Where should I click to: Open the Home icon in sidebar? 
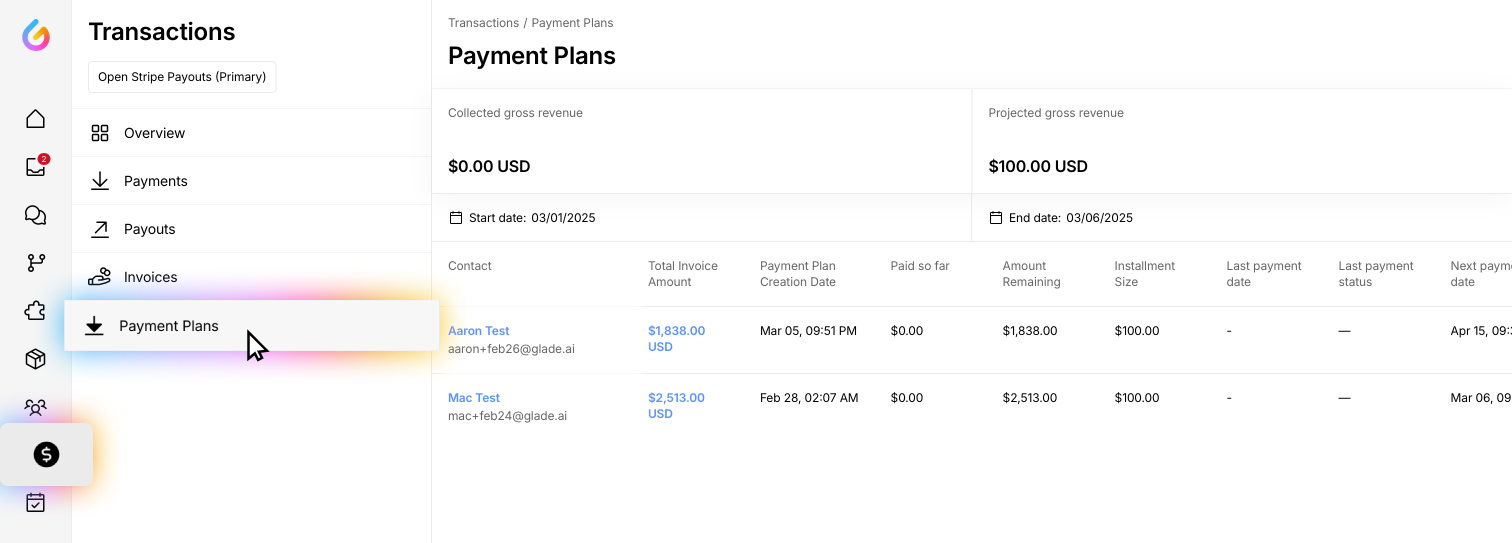[36, 119]
